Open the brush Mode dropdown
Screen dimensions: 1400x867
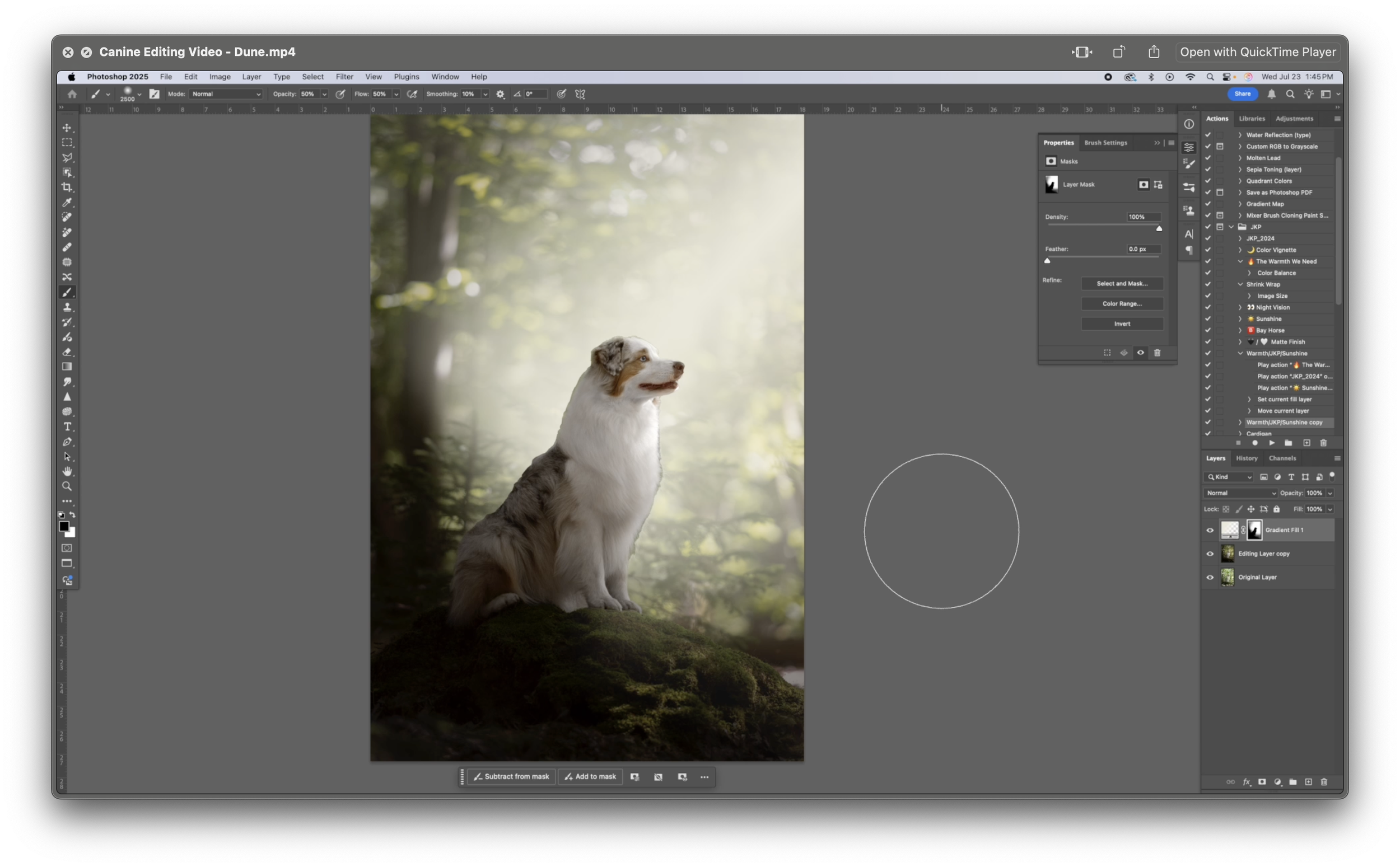click(x=226, y=94)
